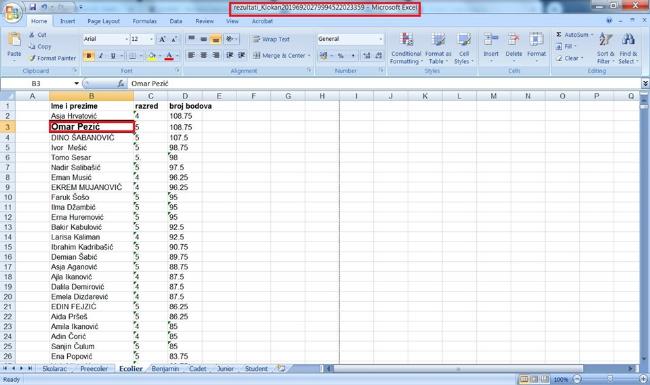Switch to Data tab
Image resolution: width=650 pixels, height=385 pixels.
[176, 21]
